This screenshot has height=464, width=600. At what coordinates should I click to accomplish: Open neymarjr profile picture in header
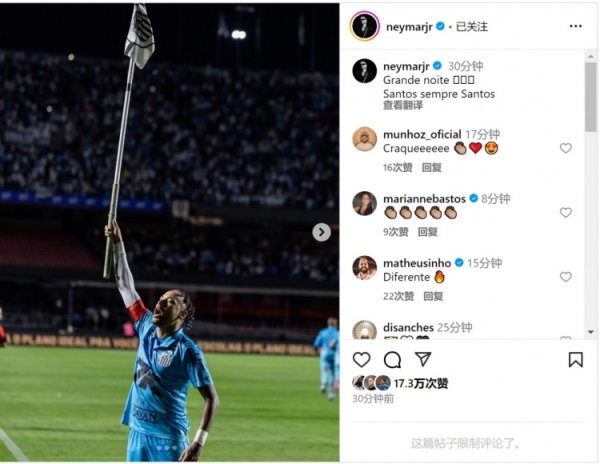[x=364, y=26]
